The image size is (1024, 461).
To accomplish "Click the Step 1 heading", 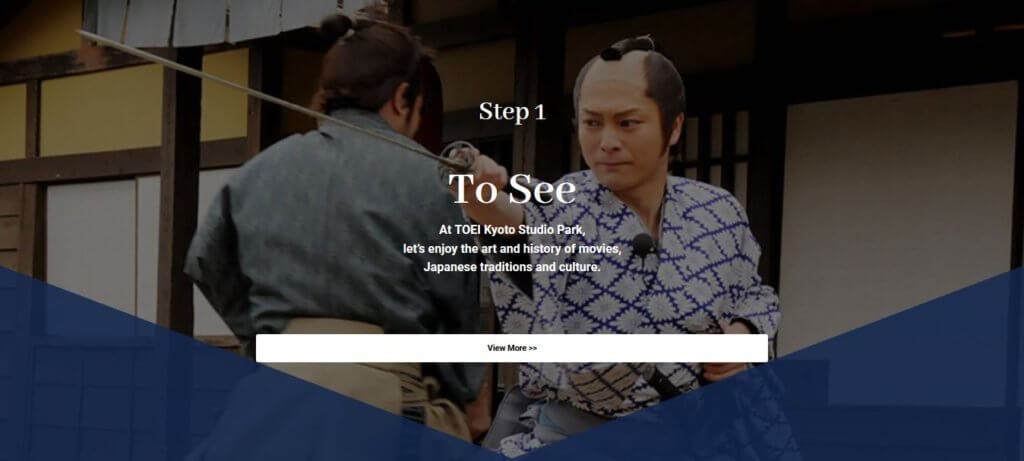I will [x=512, y=112].
